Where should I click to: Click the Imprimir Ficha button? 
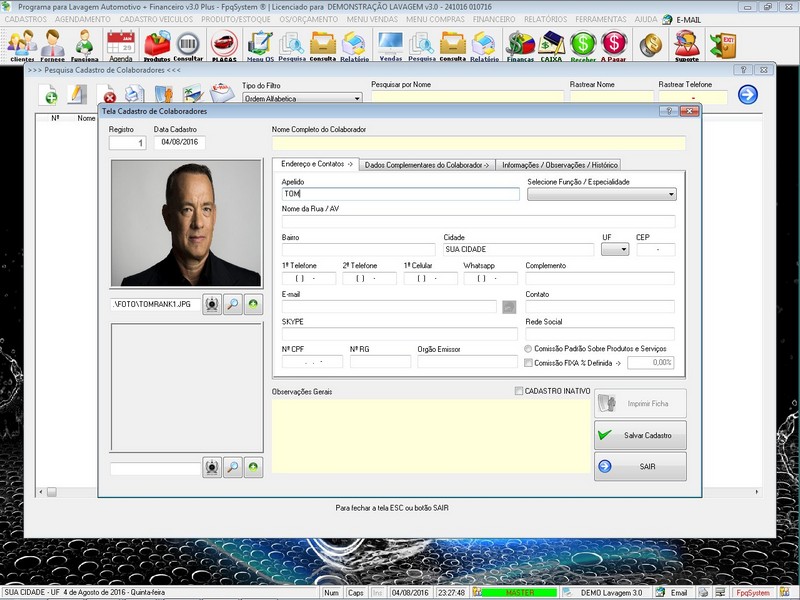tap(640, 404)
